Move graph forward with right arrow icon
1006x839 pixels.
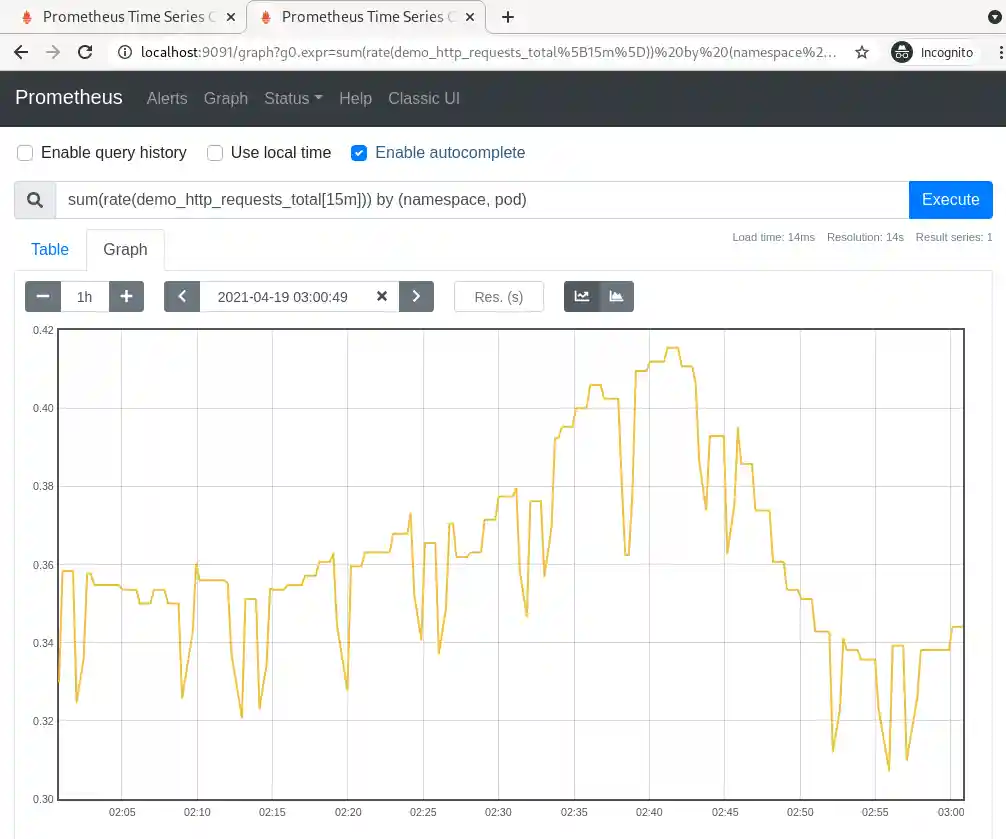point(416,296)
